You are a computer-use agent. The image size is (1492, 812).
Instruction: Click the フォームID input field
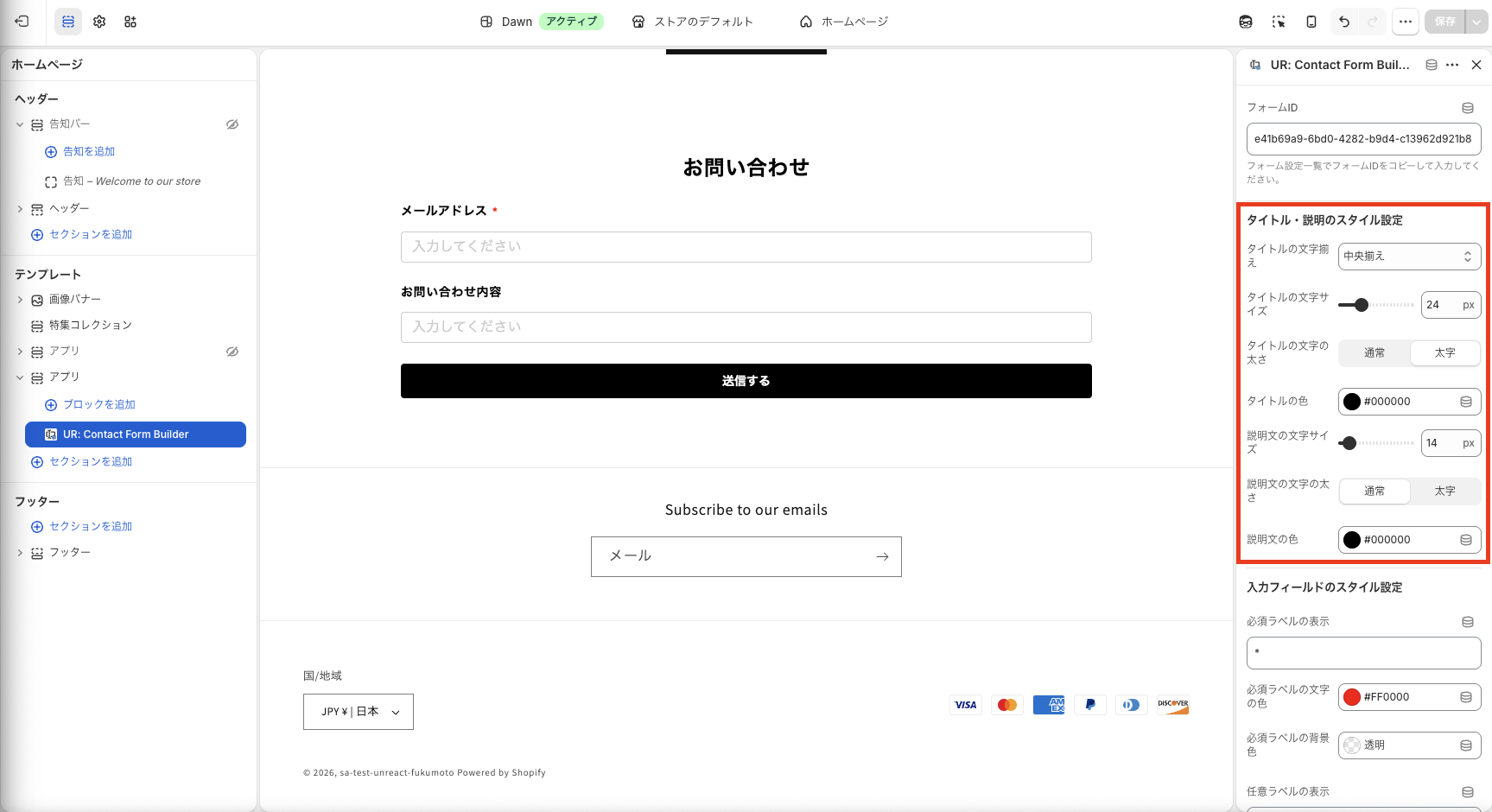[x=1364, y=139]
